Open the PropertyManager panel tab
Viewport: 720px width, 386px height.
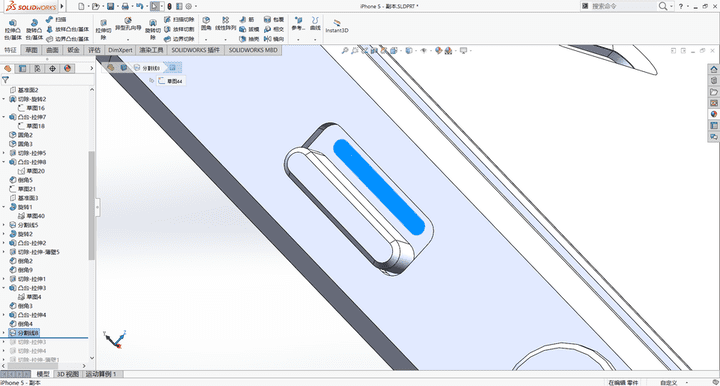[22, 68]
